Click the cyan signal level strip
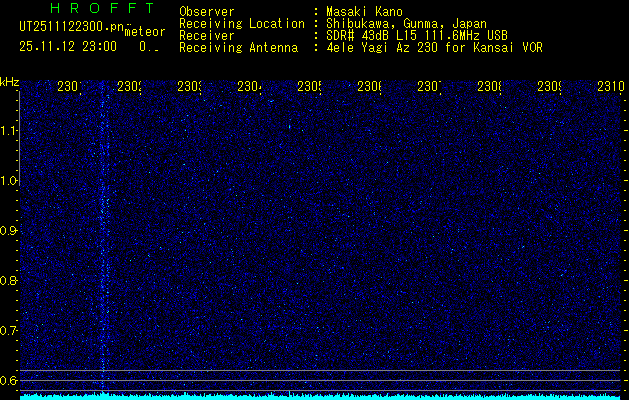Viewport: 629px width, 400px height. coord(320,396)
